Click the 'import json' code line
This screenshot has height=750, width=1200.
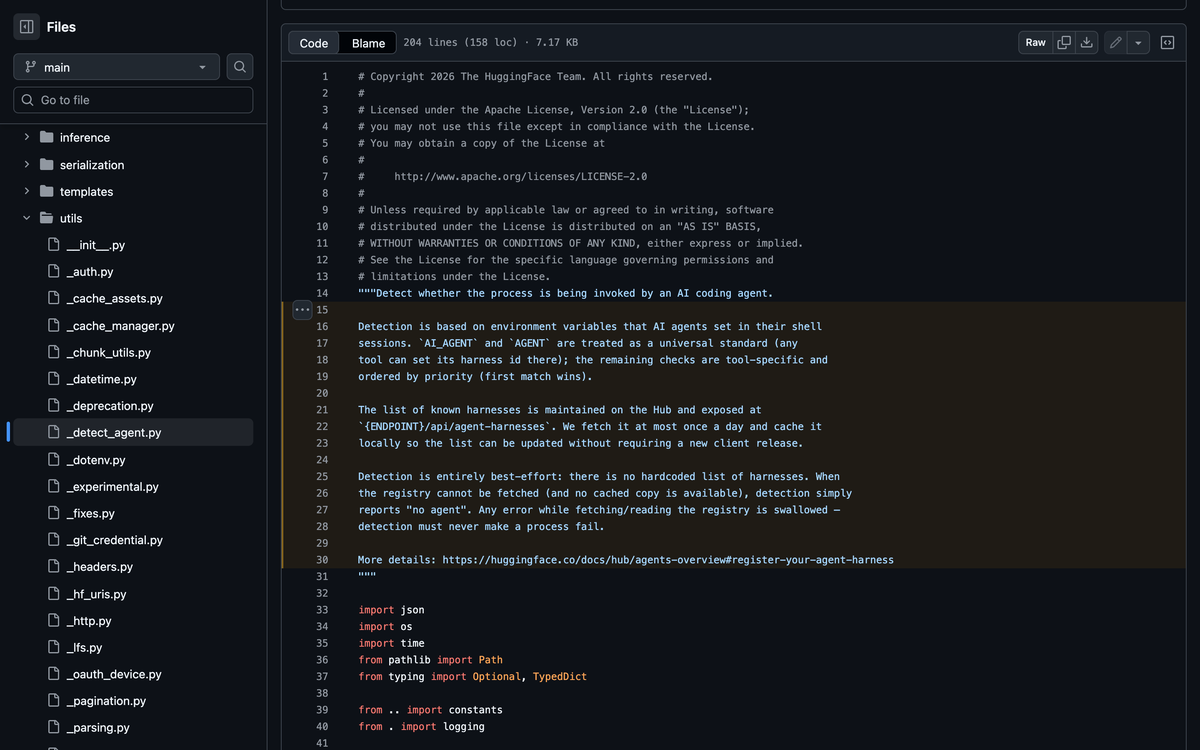point(391,609)
